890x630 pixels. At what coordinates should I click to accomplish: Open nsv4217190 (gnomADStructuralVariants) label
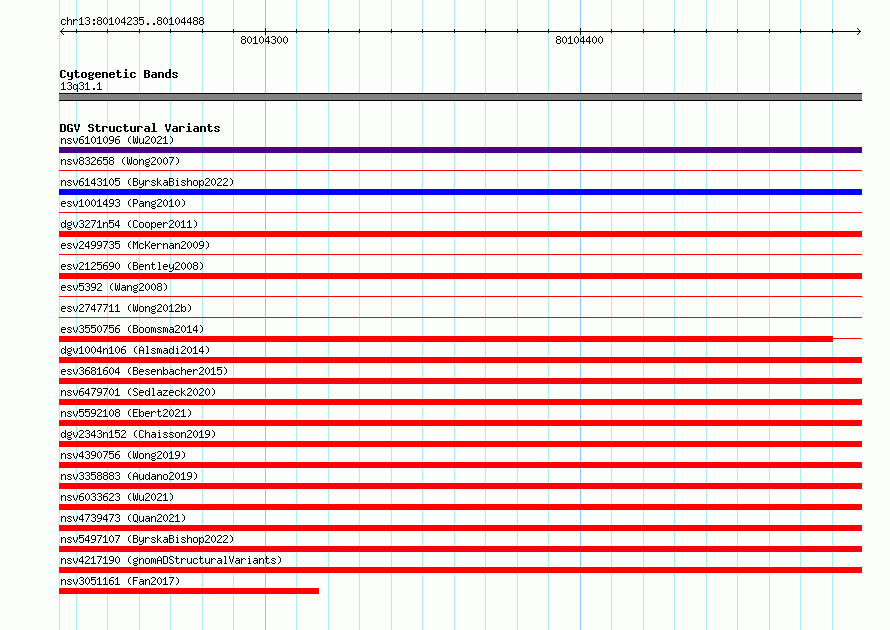171,560
